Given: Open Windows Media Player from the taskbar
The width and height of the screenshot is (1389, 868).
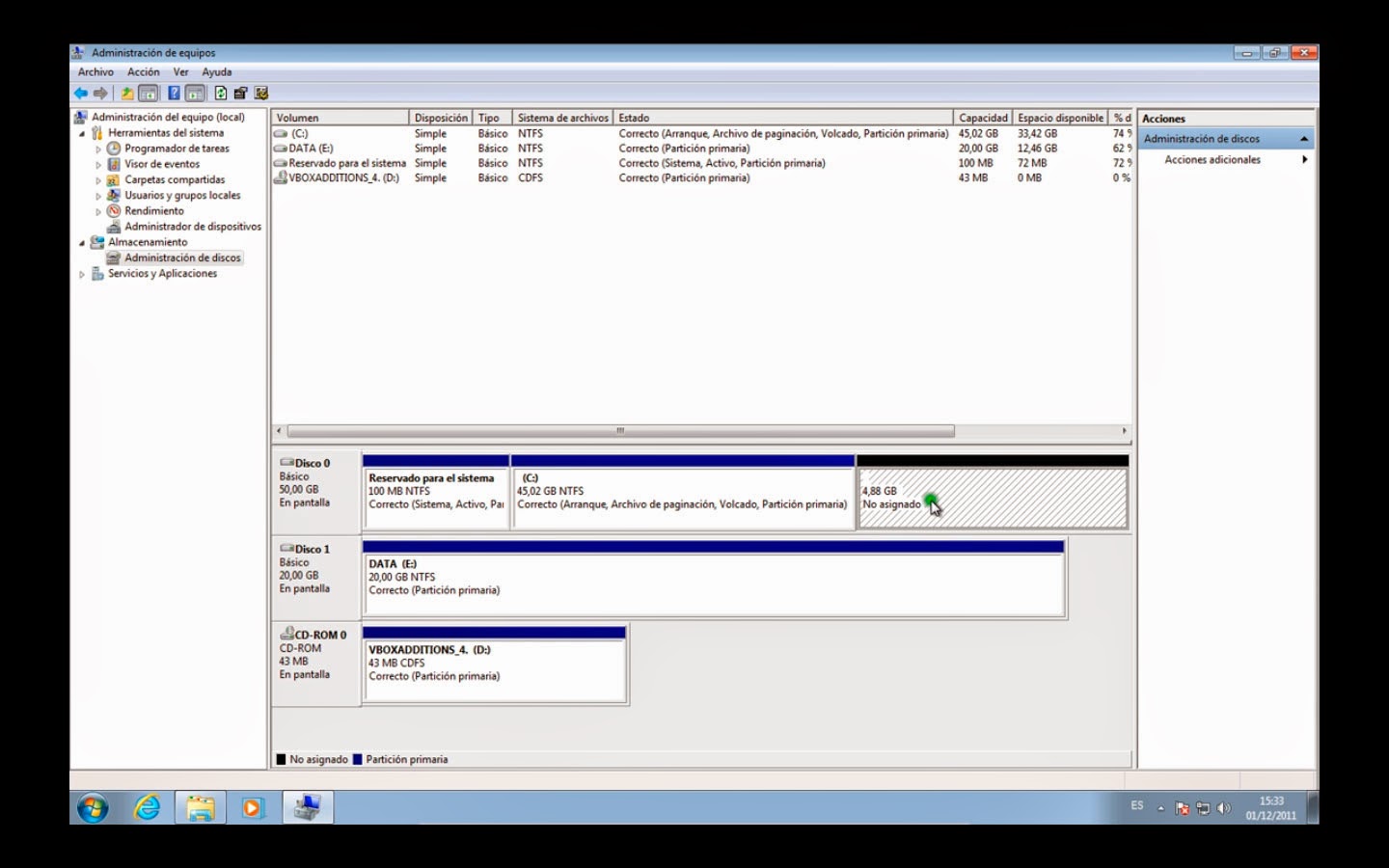Looking at the screenshot, I should coord(253,808).
